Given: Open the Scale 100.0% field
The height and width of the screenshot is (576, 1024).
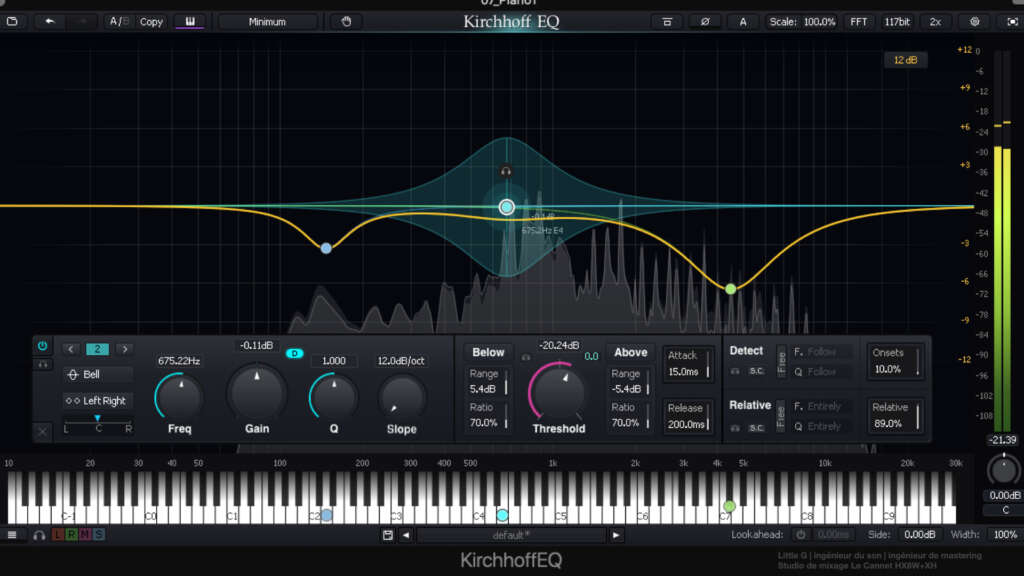Looking at the screenshot, I should [x=802, y=22].
